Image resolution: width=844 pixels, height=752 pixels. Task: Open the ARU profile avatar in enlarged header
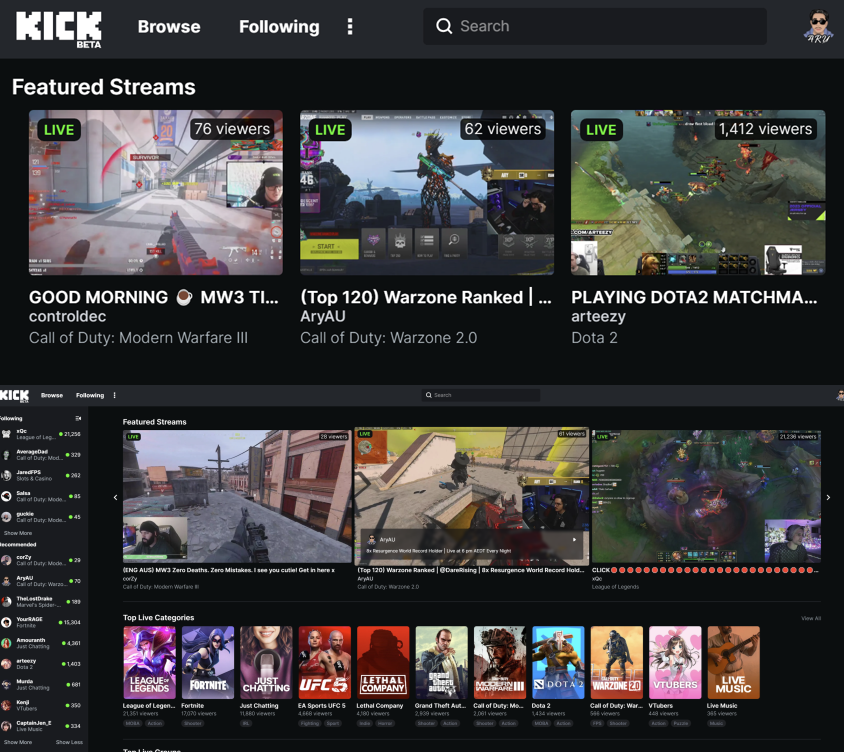tap(819, 26)
